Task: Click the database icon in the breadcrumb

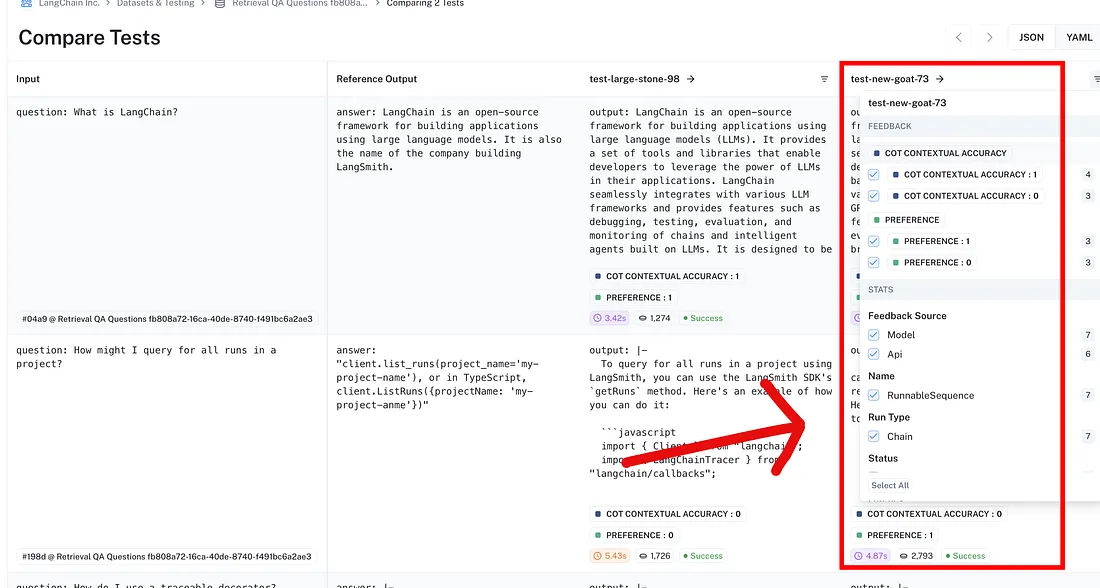Action: (220, 4)
